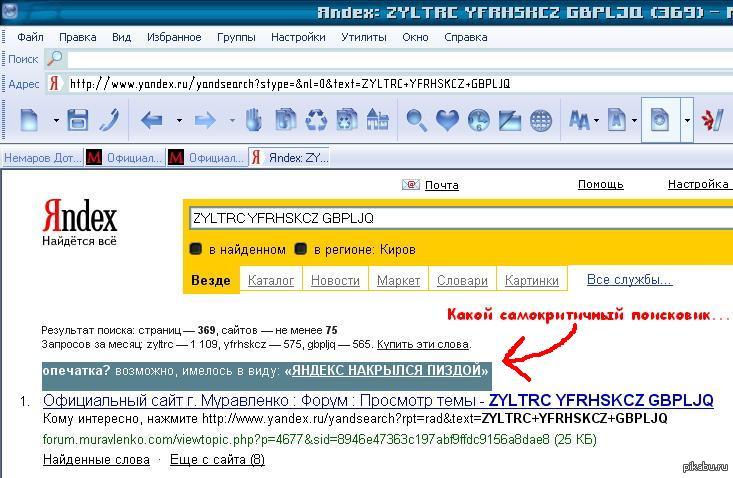Screen dimensions: 733x478
Task: Click the "Найденные слова" link
Action: 96,459
